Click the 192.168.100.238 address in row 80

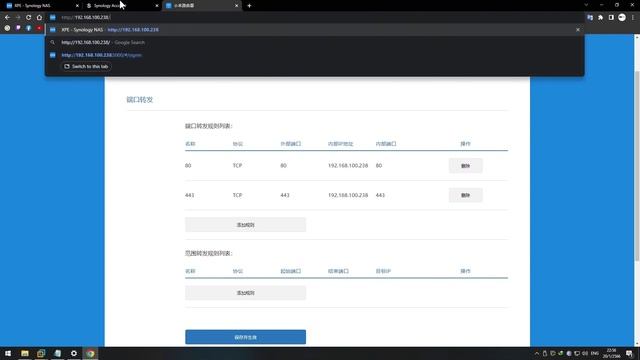348,166
